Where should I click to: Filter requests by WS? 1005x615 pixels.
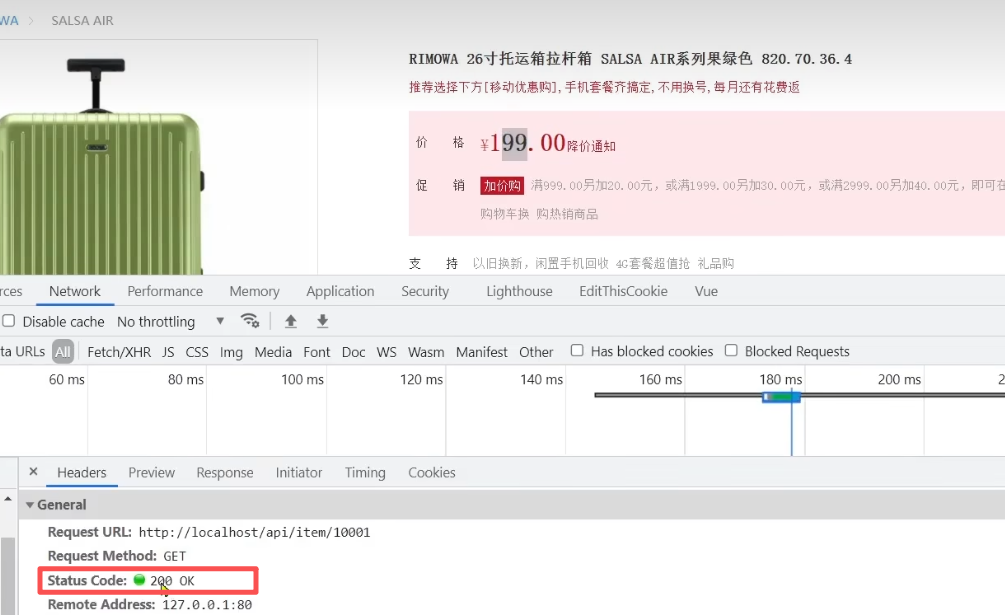pyautogui.click(x=386, y=352)
